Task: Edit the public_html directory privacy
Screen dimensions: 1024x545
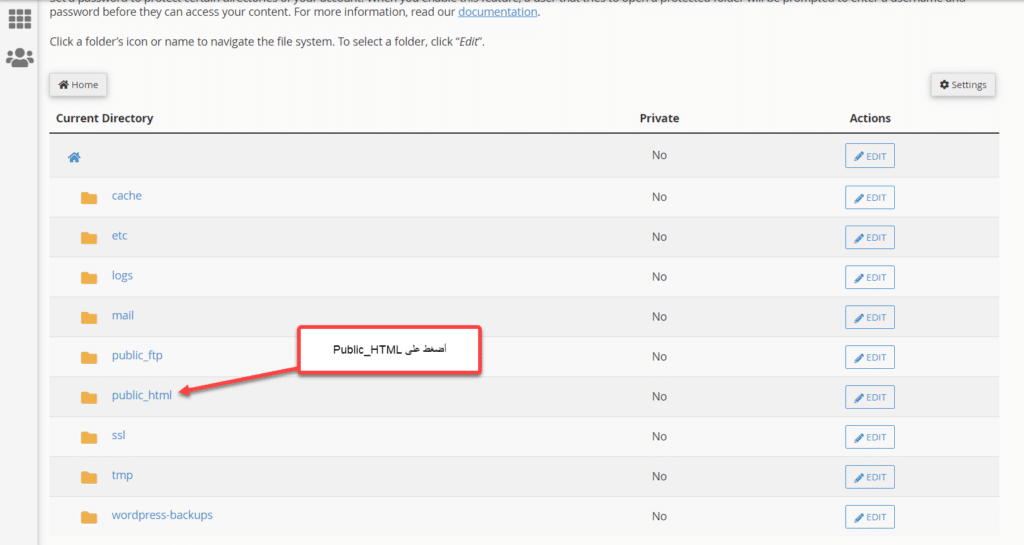Action: (869, 397)
